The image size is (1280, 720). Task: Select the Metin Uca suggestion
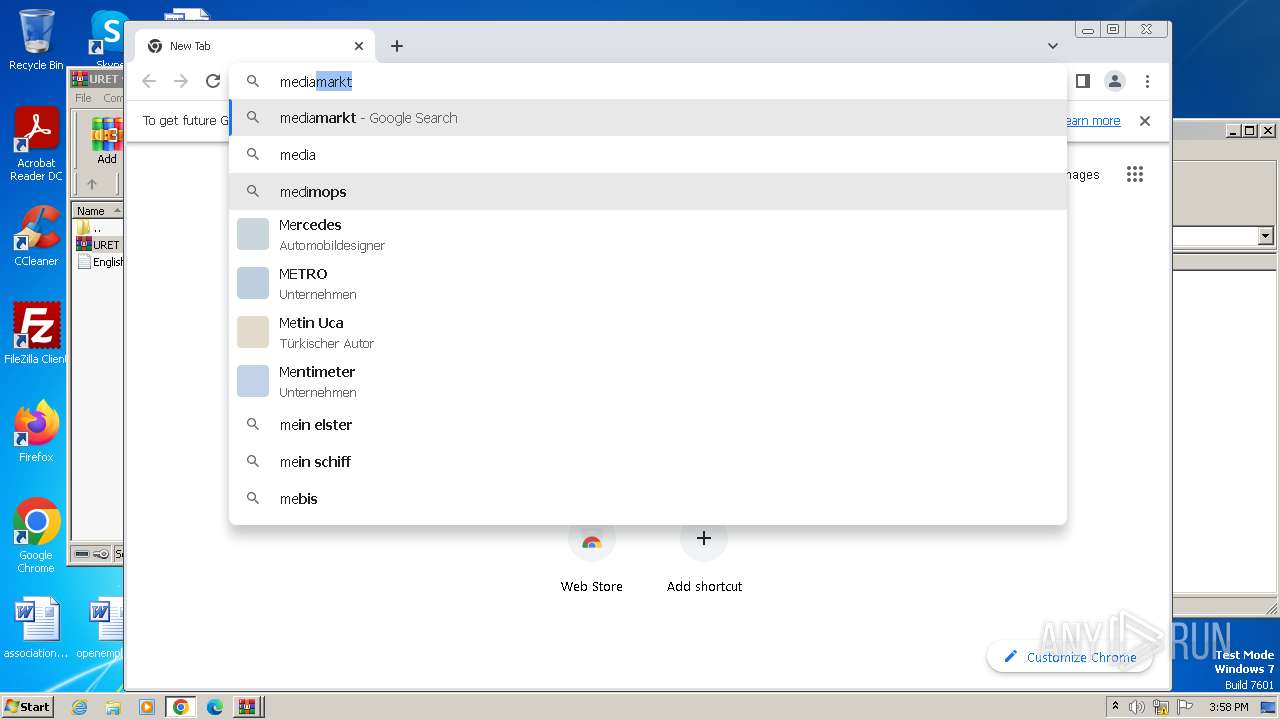pyautogui.click(x=648, y=332)
